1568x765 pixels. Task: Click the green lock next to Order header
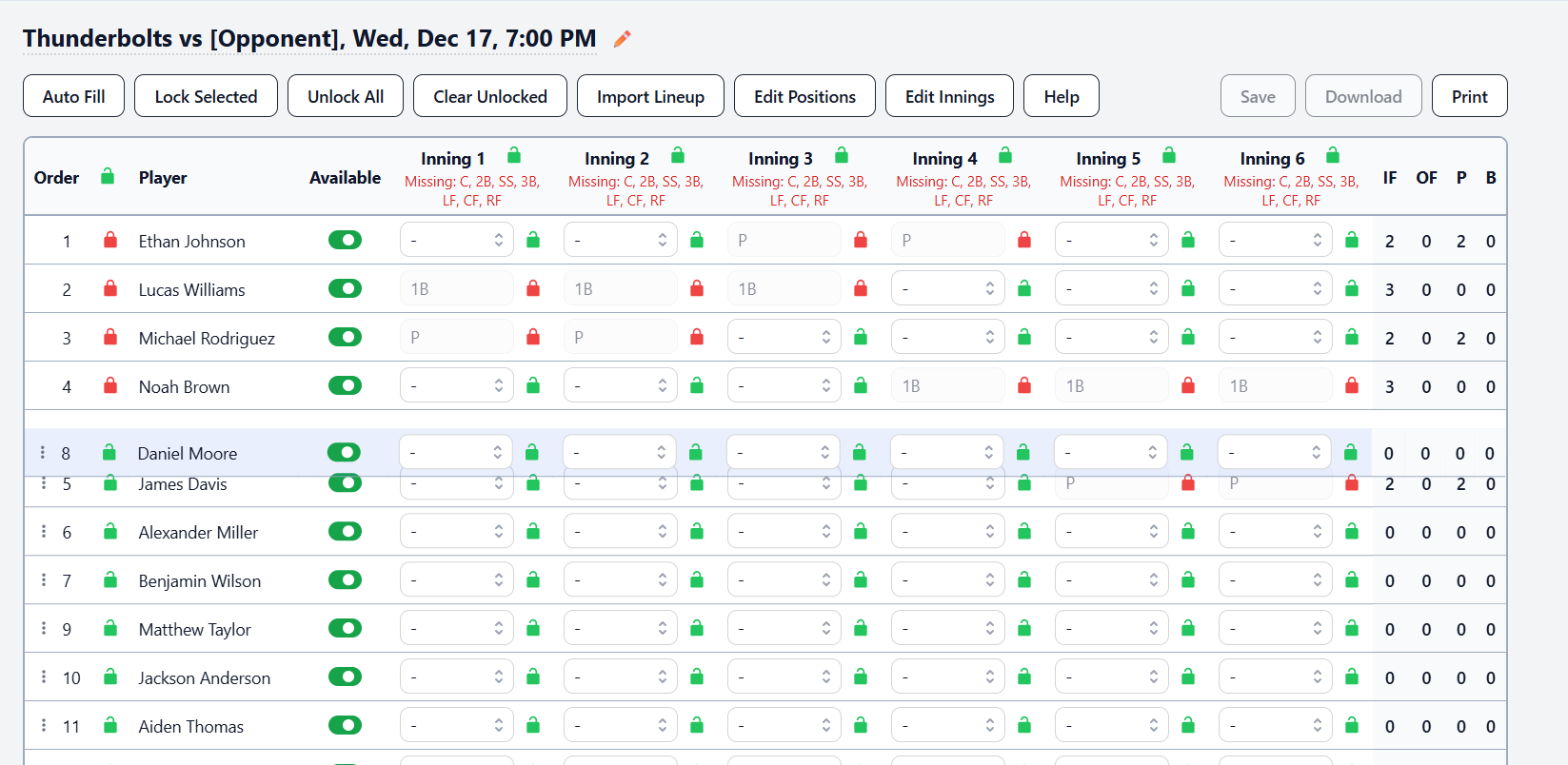click(x=108, y=177)
